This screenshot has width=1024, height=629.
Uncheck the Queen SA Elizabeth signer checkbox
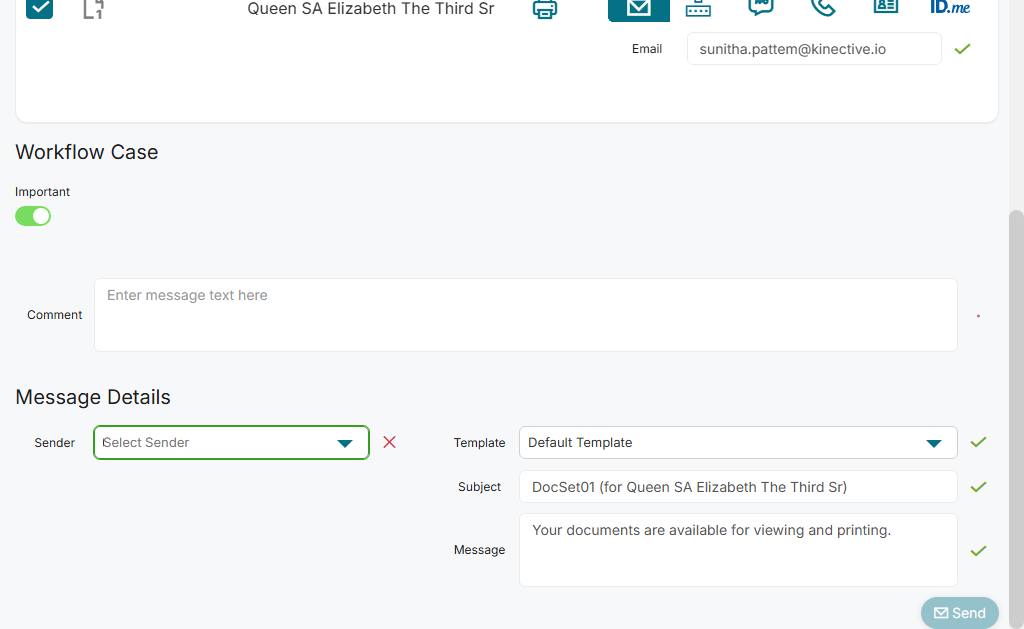point(39,8)
